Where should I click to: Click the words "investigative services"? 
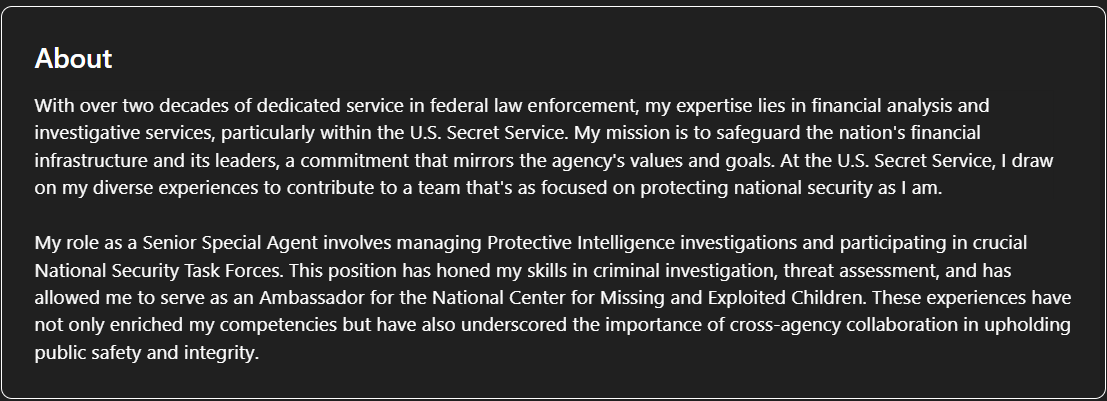point(123,133)
